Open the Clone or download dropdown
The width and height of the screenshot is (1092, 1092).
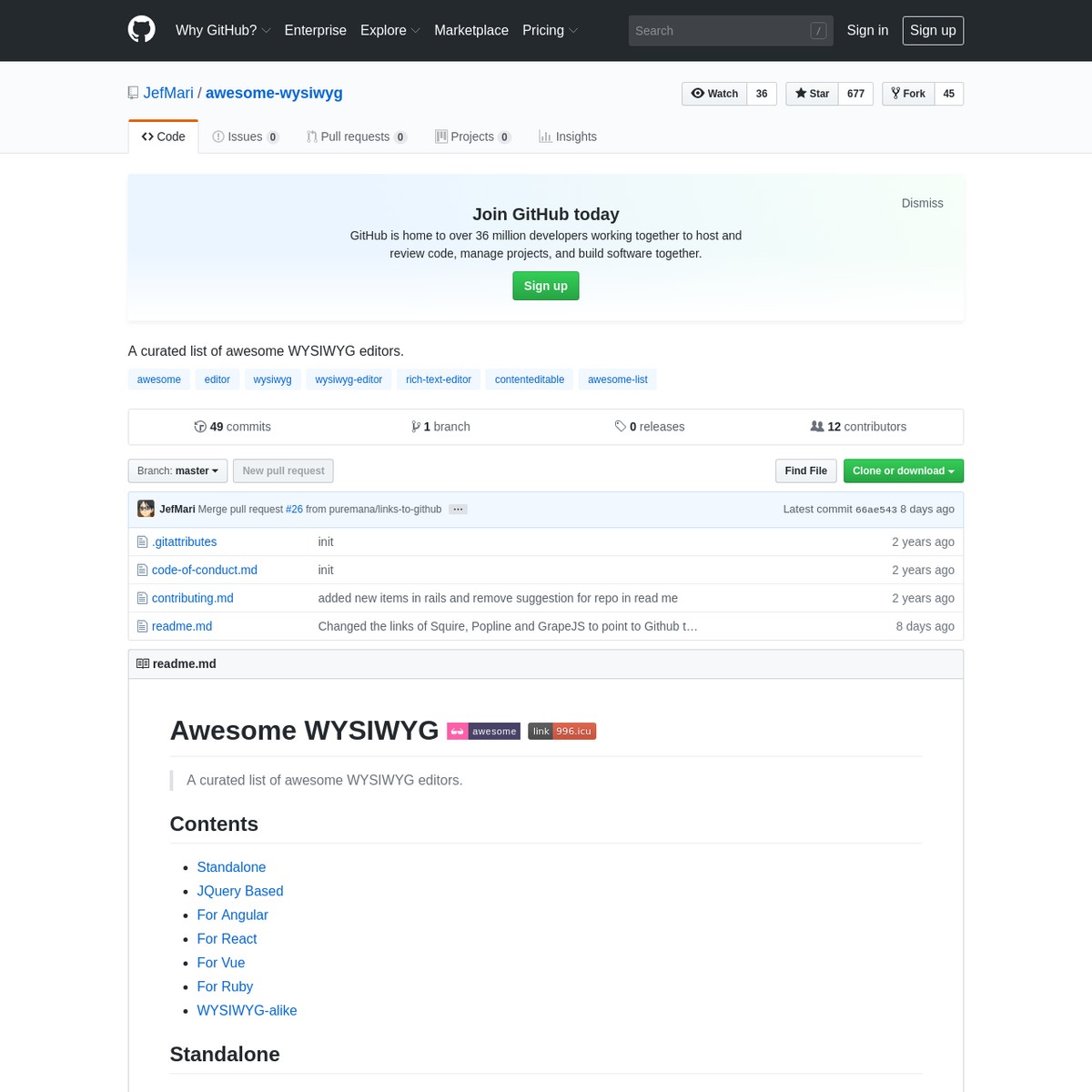pos(903,470)
